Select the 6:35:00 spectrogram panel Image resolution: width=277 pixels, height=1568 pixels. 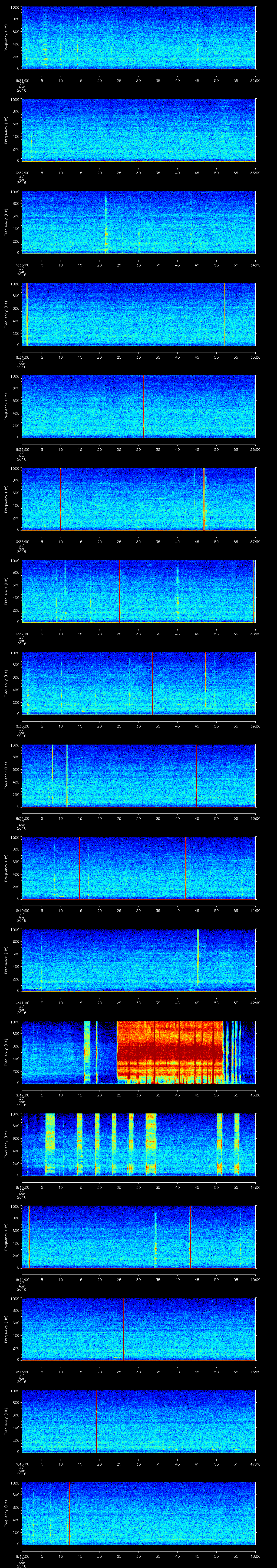coord(138,407)
